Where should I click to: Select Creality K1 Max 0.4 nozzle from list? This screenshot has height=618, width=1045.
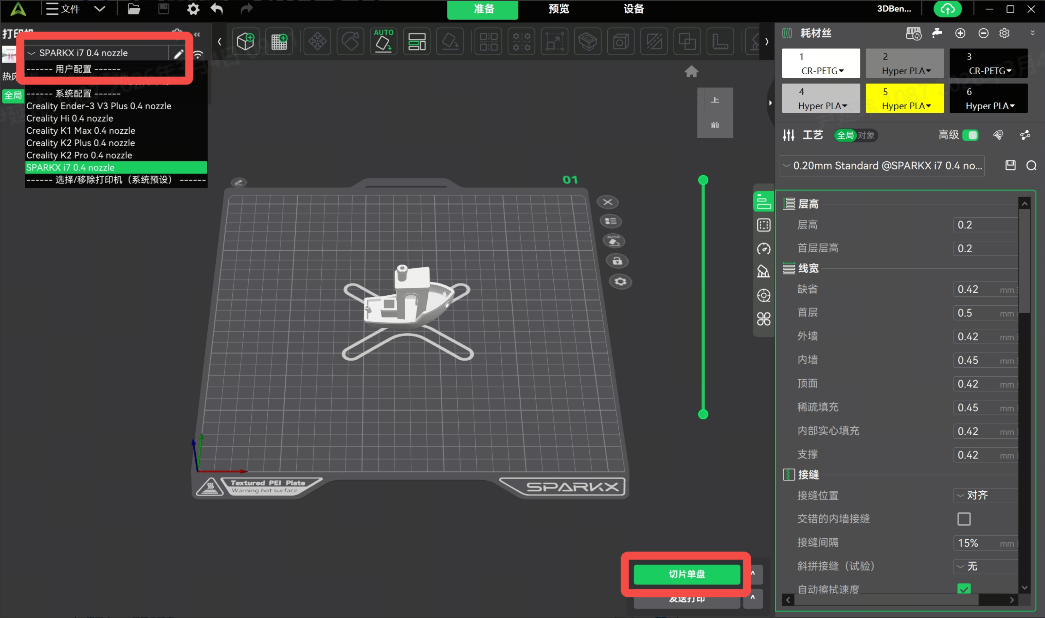(81, 131)
